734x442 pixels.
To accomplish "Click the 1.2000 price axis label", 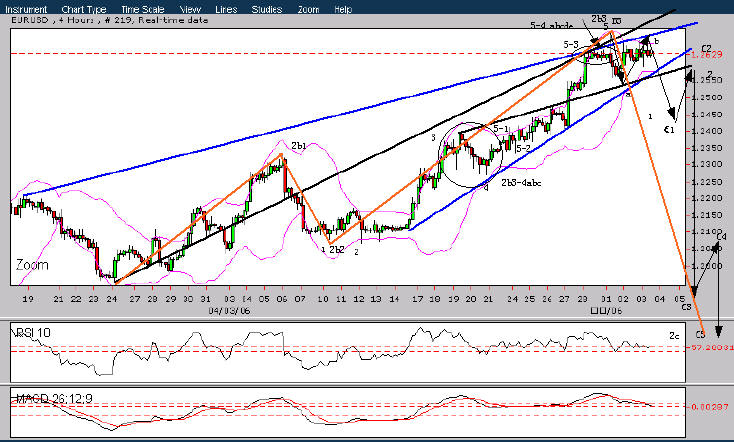I will tap(709, 265).
